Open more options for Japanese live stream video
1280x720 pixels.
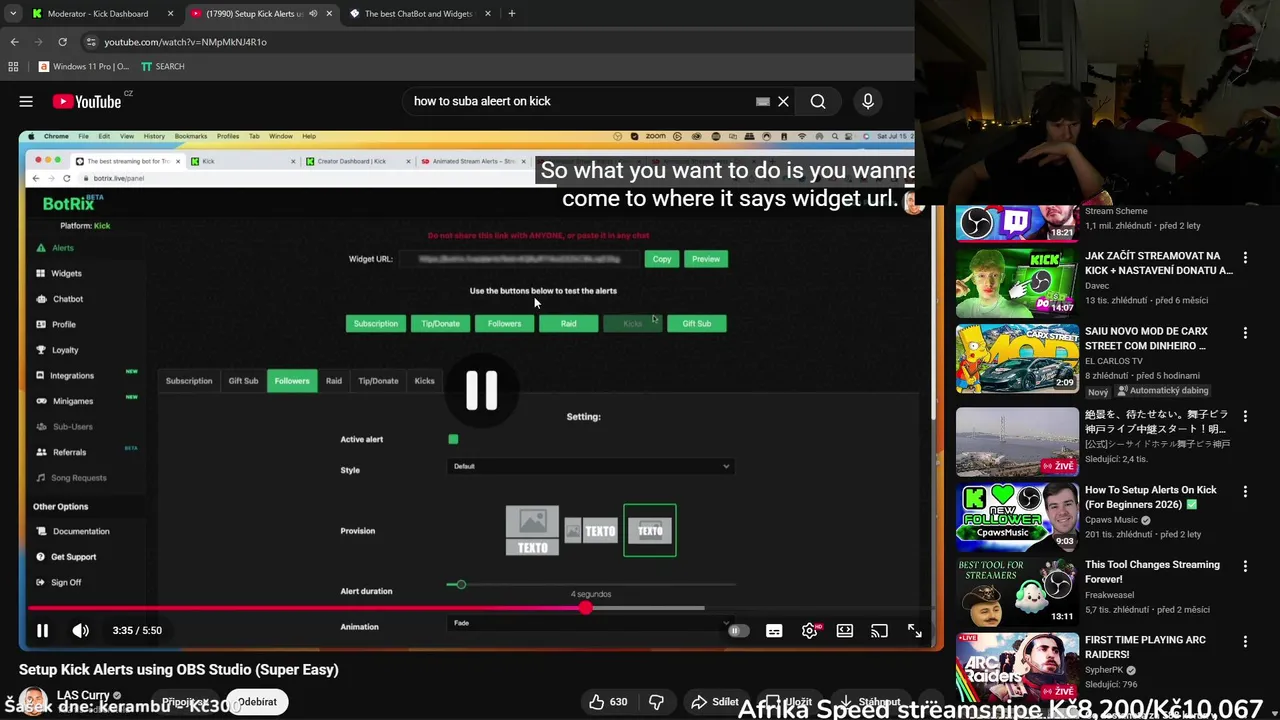[x=1245, y=417]
